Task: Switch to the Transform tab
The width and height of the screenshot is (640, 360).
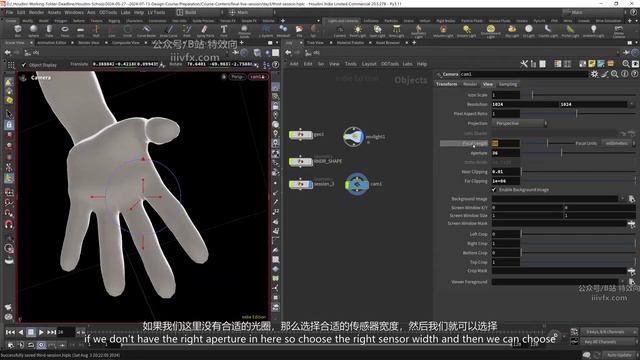Action: [x=447, y=84]
